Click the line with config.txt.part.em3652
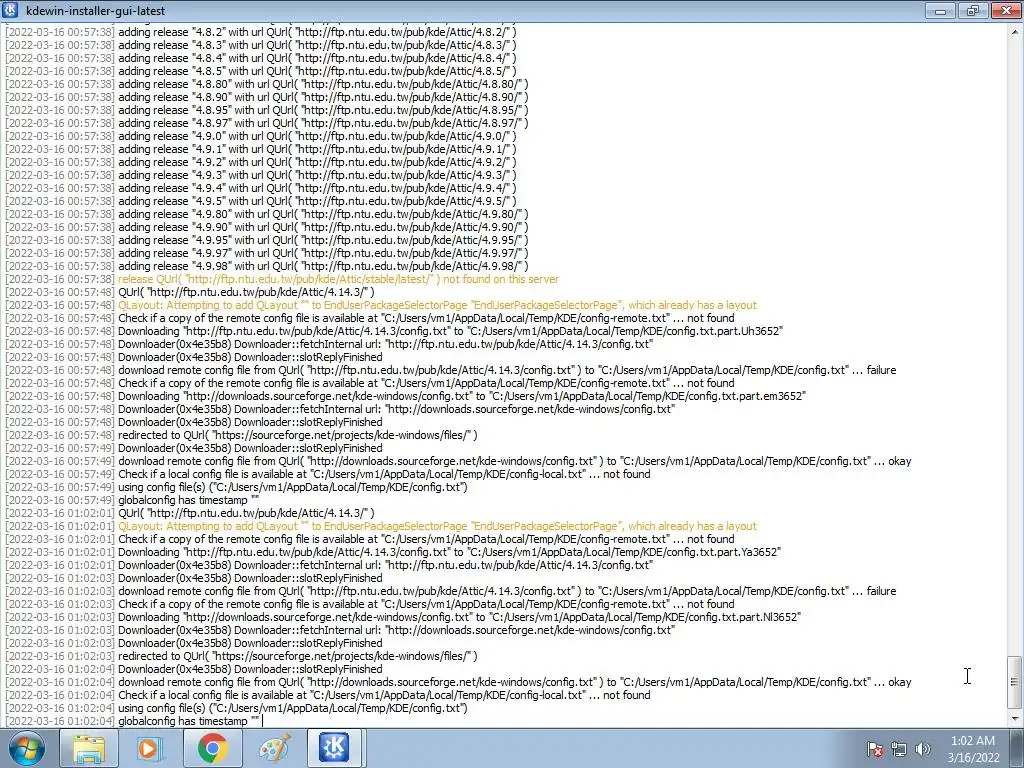This screenshot has height=768, width=1024. (406, 396)
